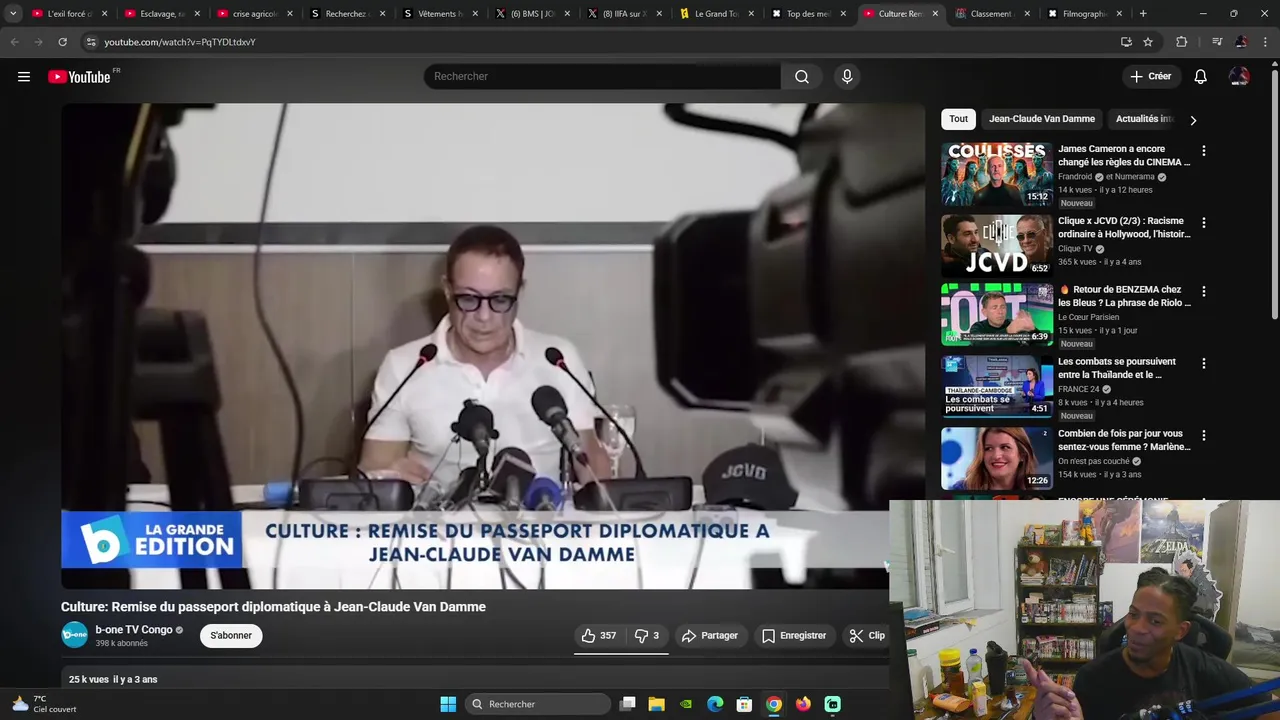Save video with Enregistrer button

point(794,636)
